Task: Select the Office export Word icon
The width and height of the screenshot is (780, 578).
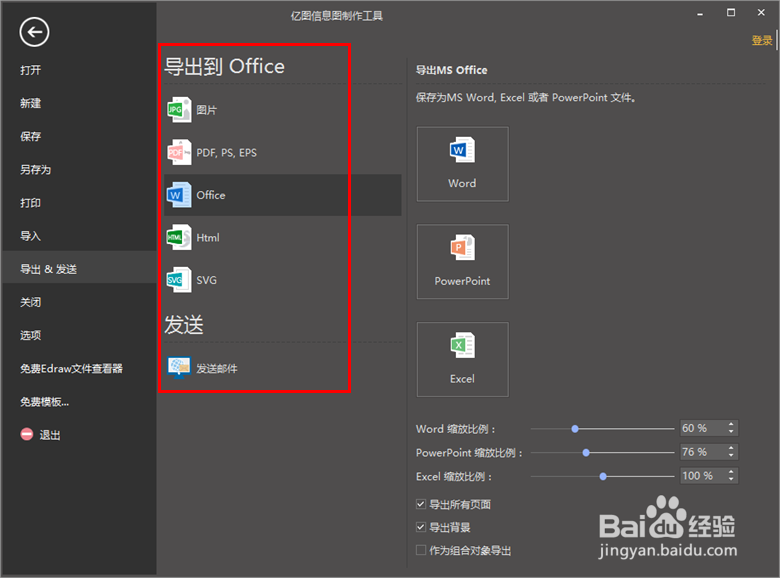Action: (x=179, y=195)
